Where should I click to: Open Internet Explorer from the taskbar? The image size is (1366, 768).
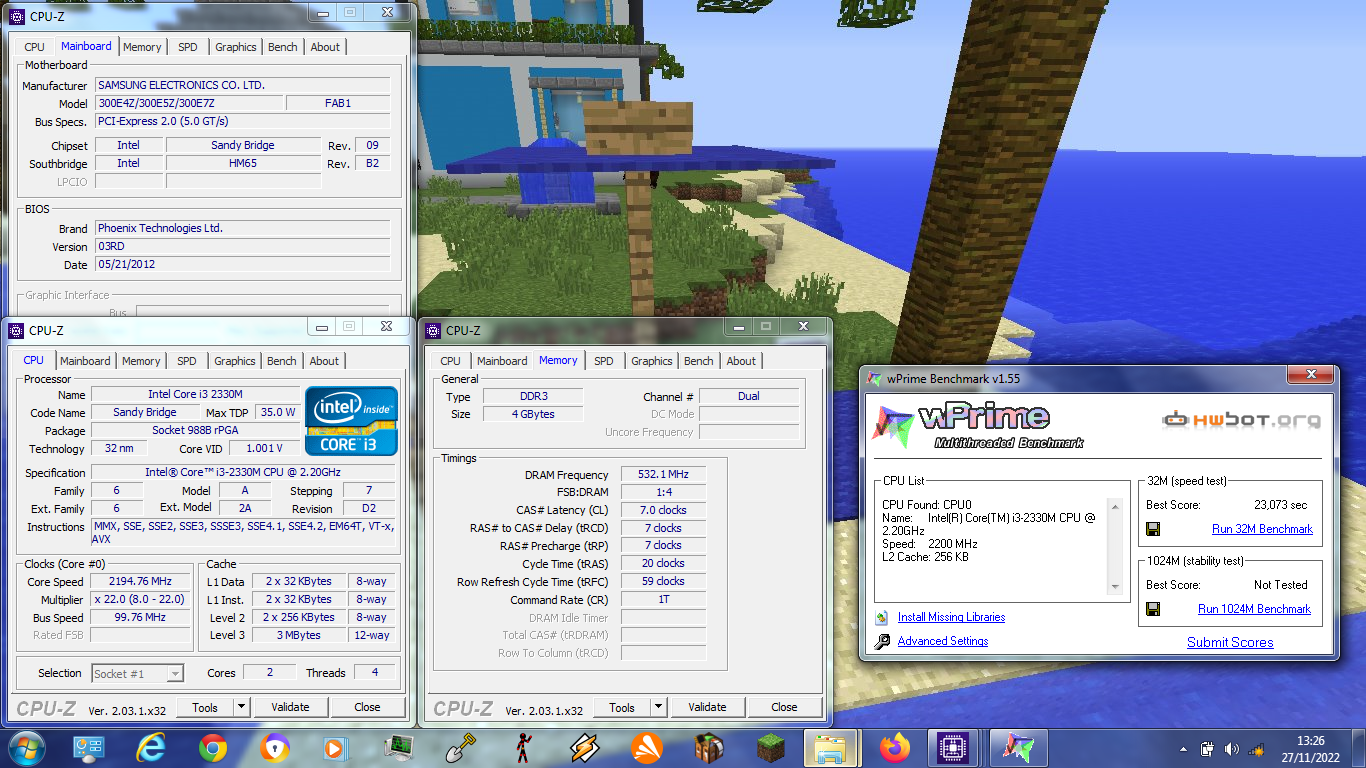coord(151,748)
